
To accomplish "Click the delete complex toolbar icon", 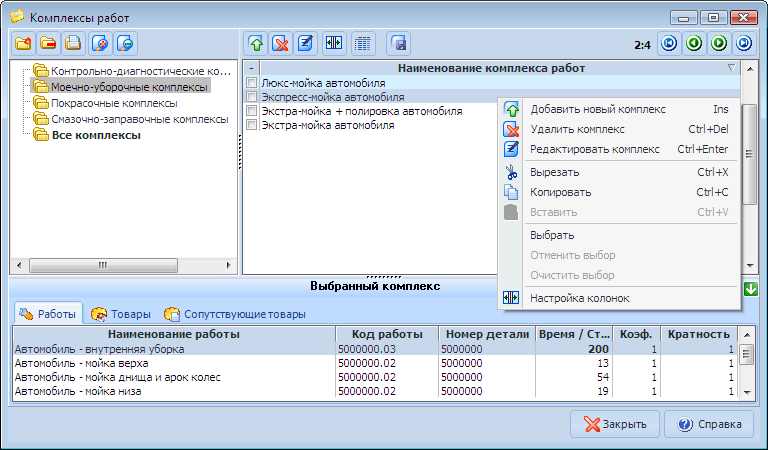I will tap(281, 43).
